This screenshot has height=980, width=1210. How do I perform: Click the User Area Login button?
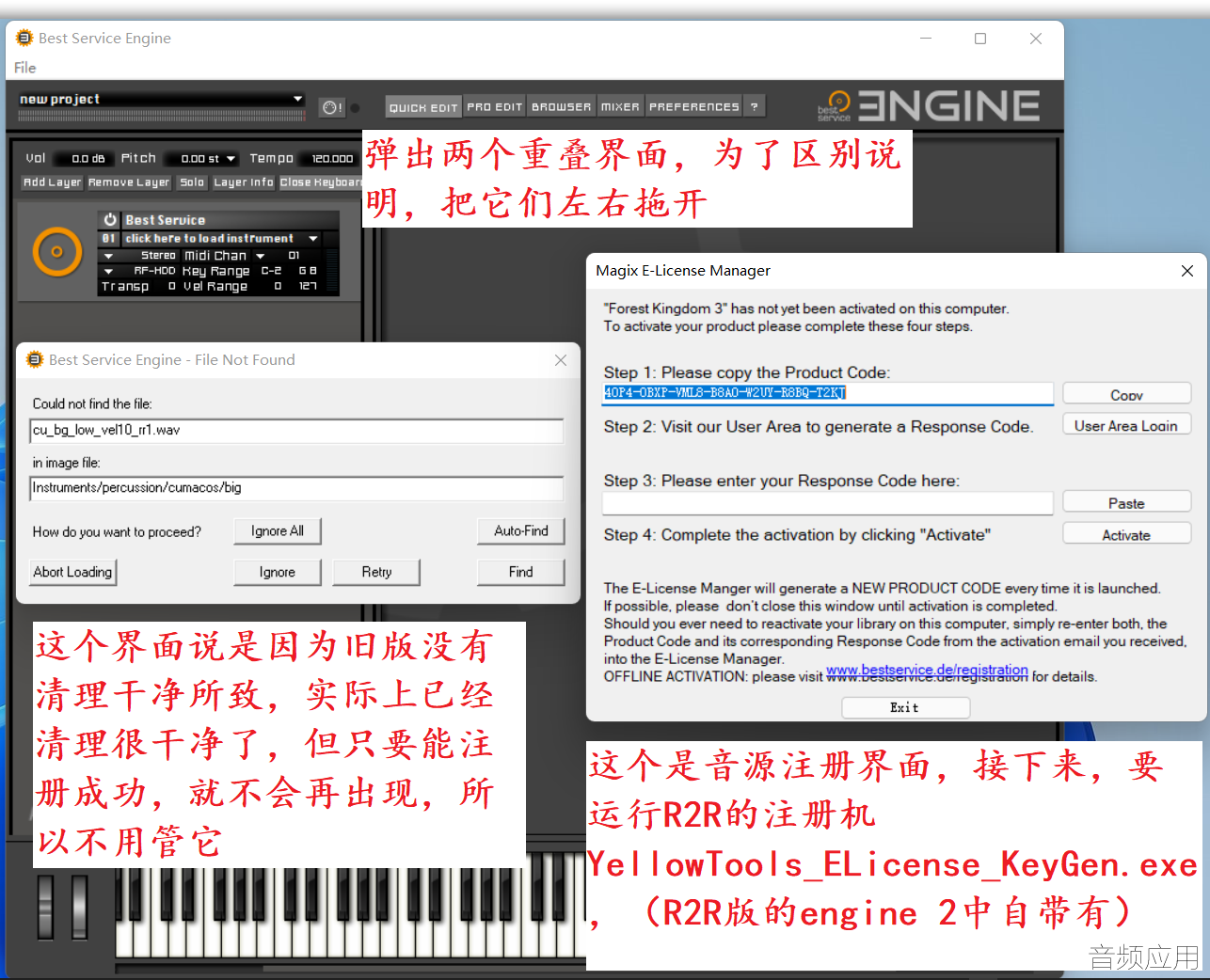tap(1127, 425)
